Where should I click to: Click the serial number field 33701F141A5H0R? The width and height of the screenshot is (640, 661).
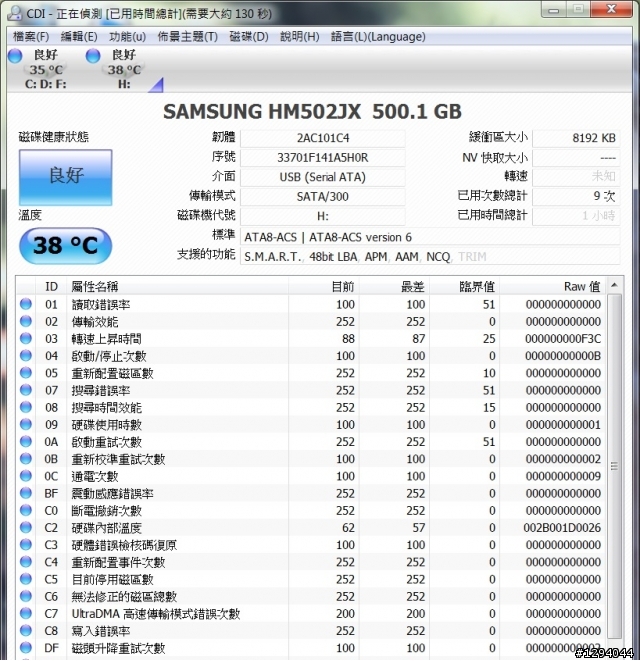coord(323,158)
